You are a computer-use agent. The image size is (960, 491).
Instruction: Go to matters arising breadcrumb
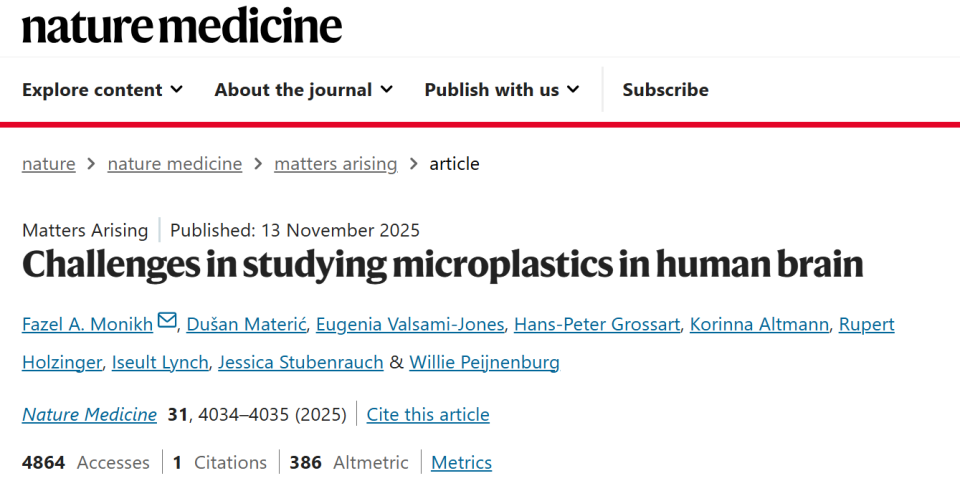335,164
